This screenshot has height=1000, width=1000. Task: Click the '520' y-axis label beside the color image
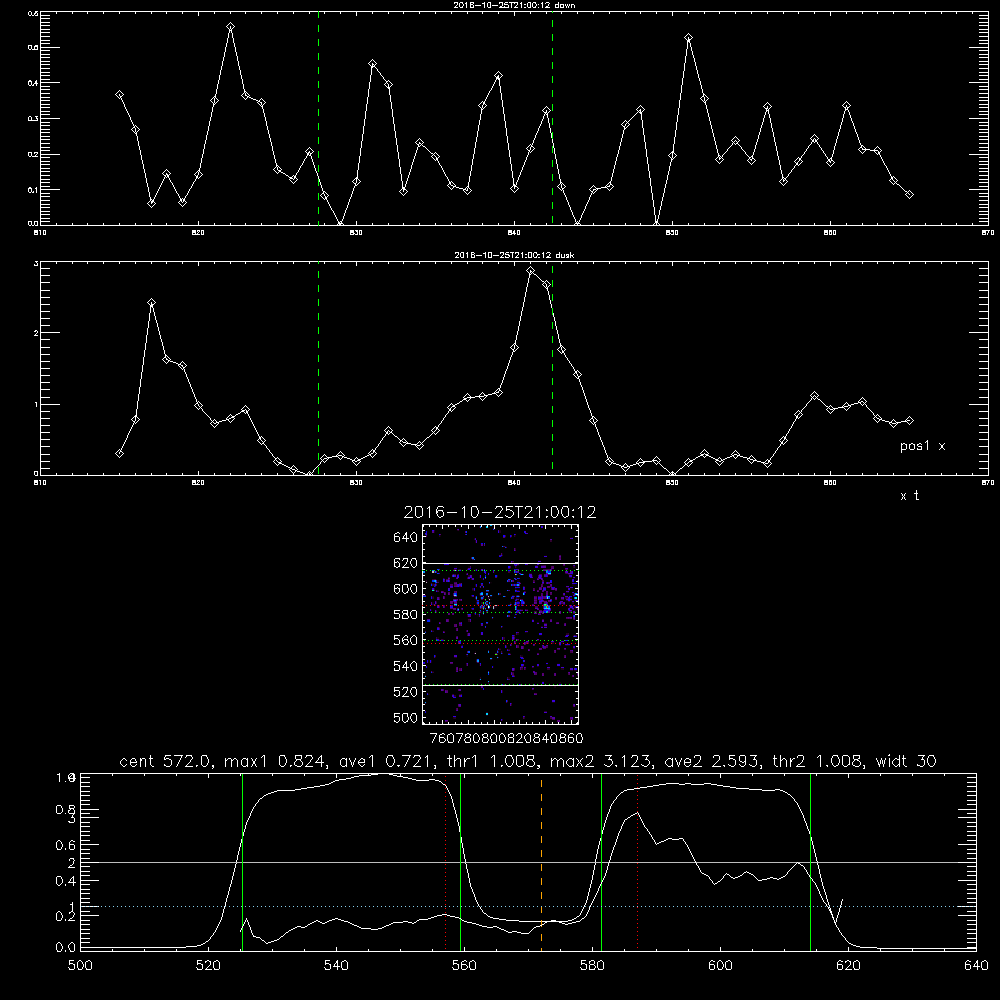coord(406,692)
